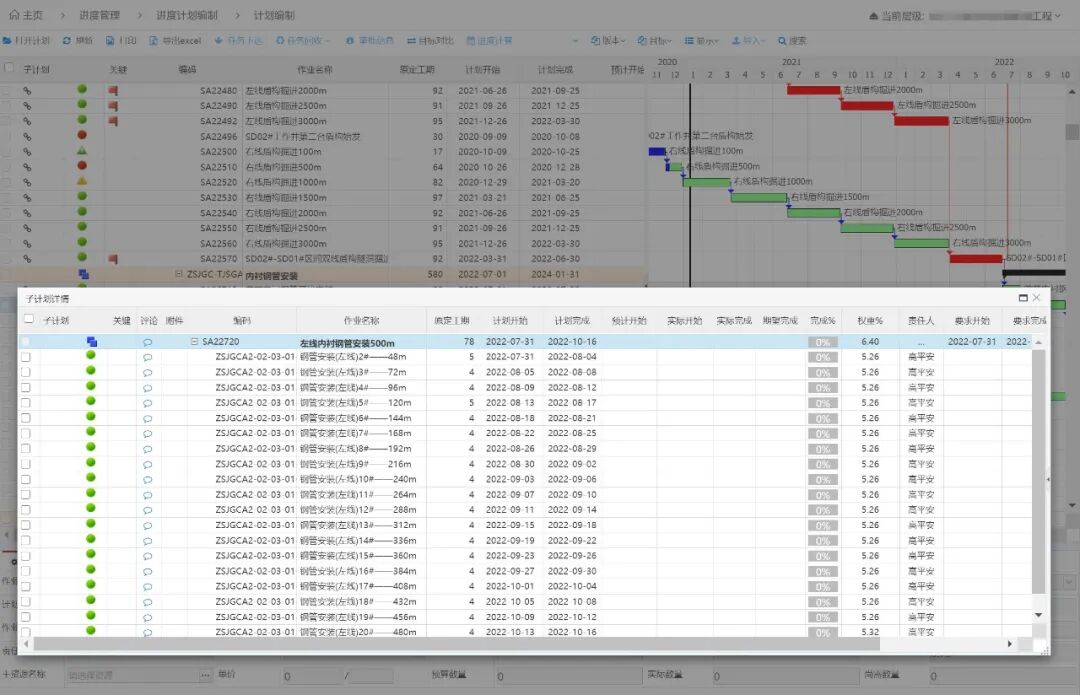This screenshot has width=1080, height=695.
Task: Click the 0% progress bar in the 2#——48m row
Action: click(x=823, y=357)
